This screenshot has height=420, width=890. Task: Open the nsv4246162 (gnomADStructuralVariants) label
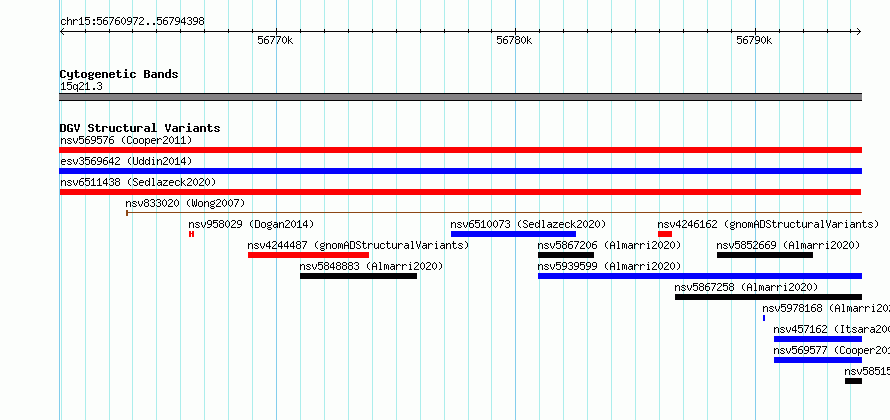(x=768, y=224)
